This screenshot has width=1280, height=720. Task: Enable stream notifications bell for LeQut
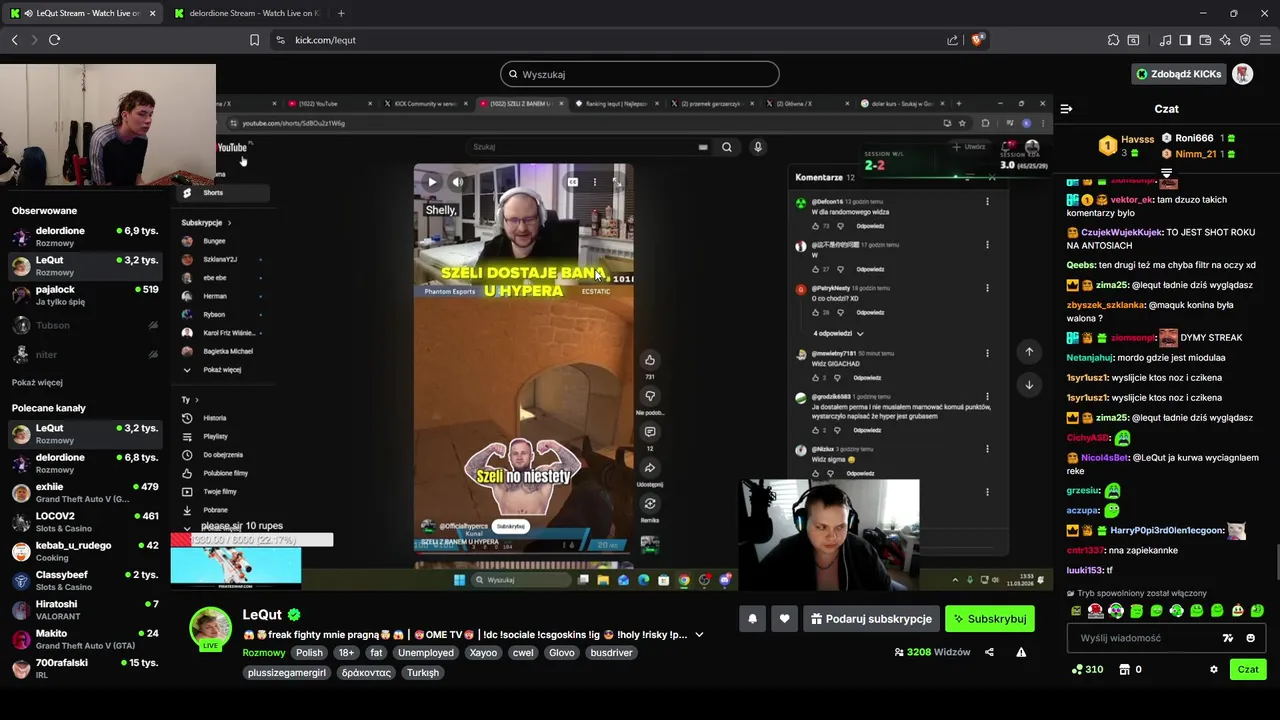pyautogui.click(x=752, y=619)
